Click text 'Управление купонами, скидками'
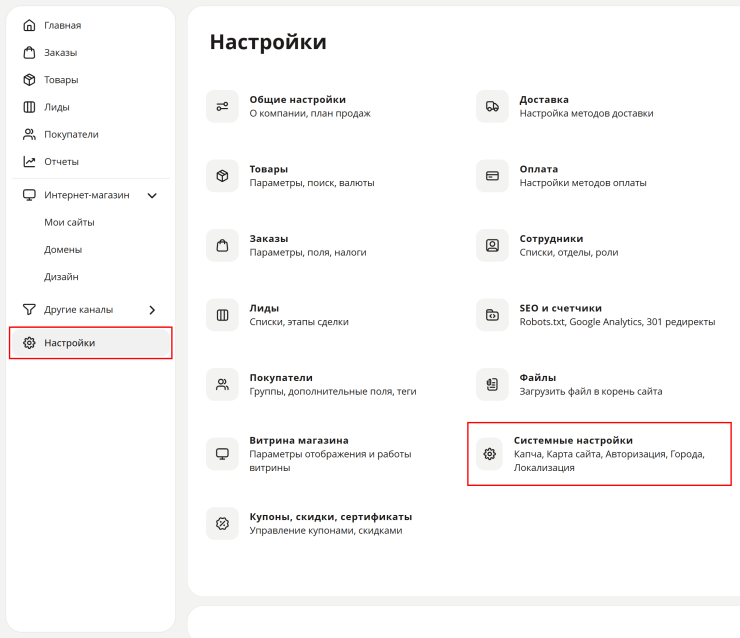The image size is (740, 638). pos(326,530)
